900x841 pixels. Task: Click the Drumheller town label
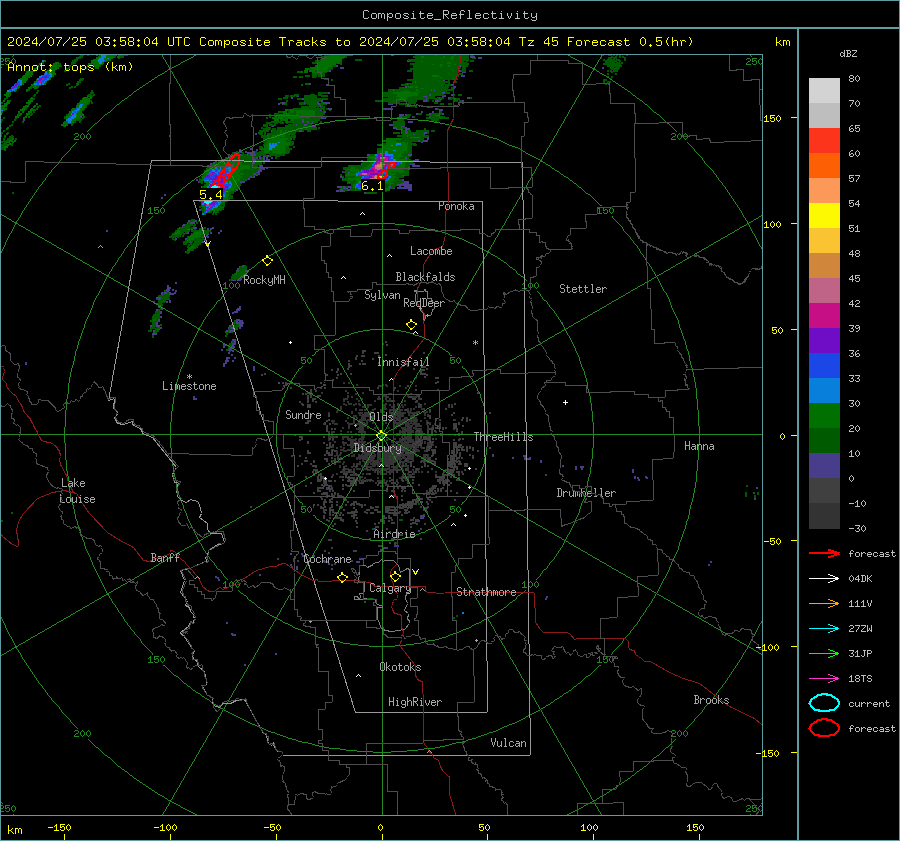point(586,493)
